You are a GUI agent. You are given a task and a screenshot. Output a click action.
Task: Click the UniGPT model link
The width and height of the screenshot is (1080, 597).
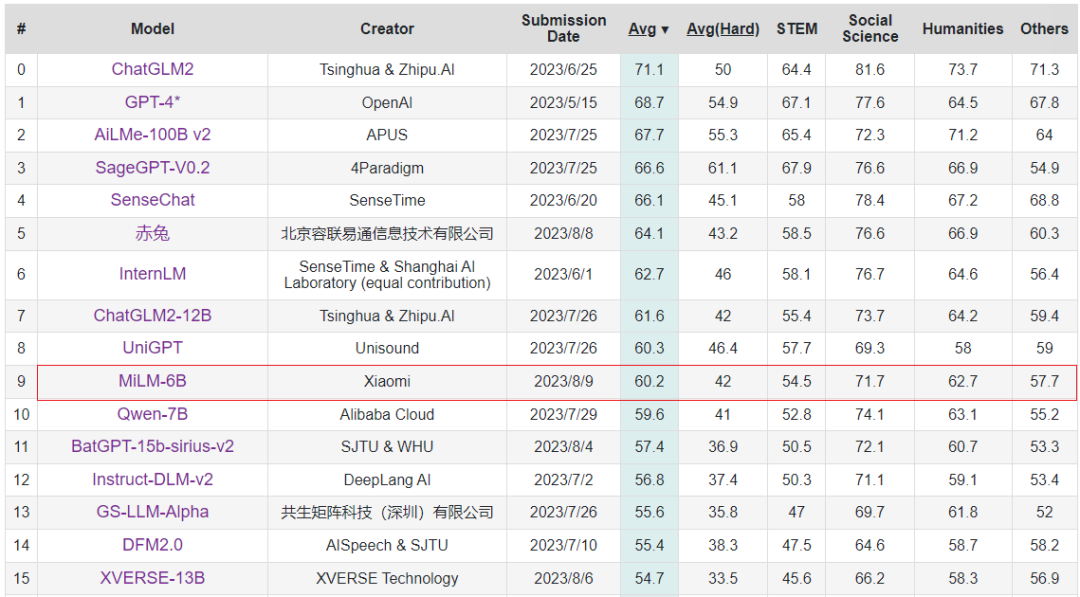152,348
